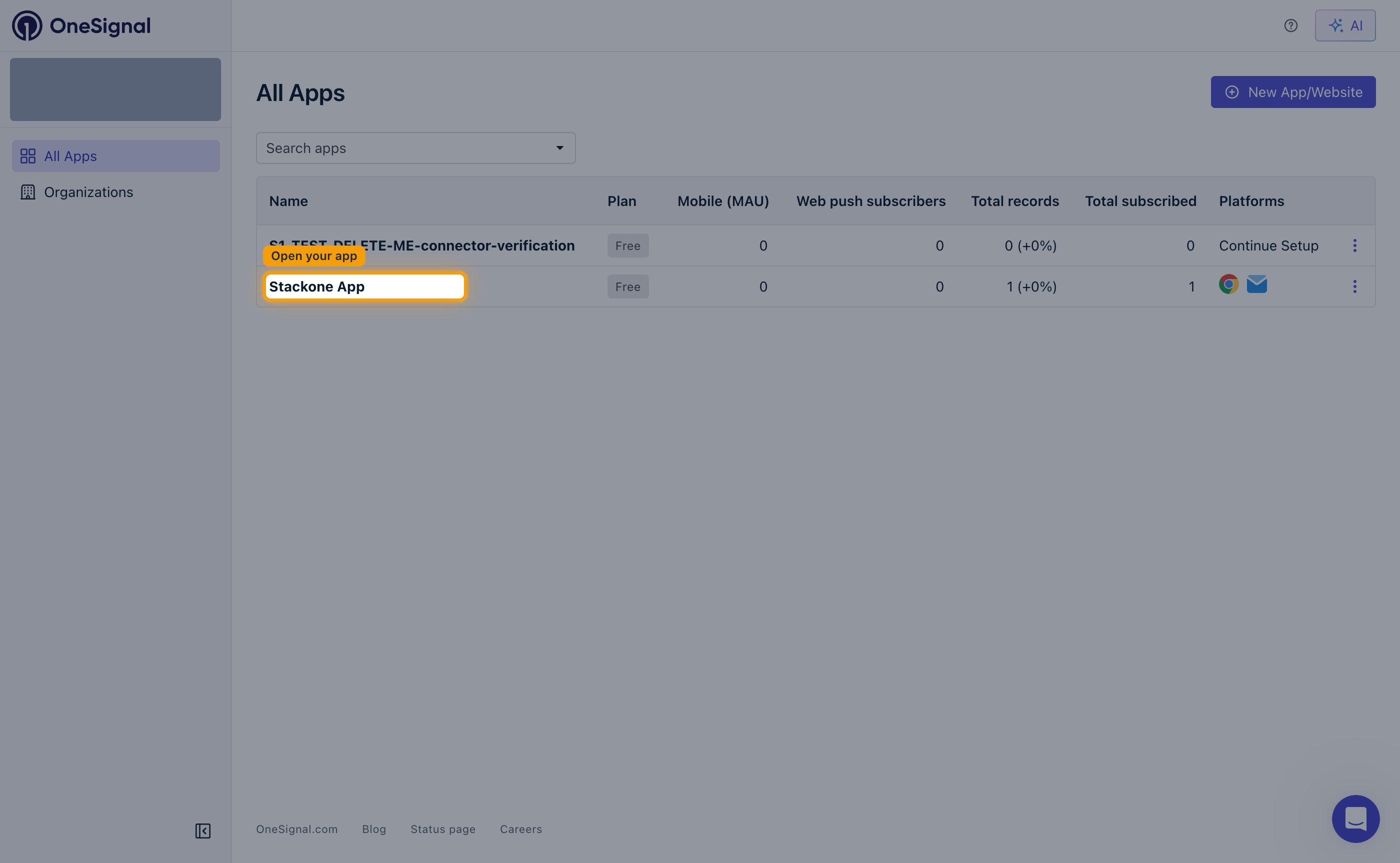1400x863 pixels.
Task: Open Stackone App
Action: coord(317,286)
